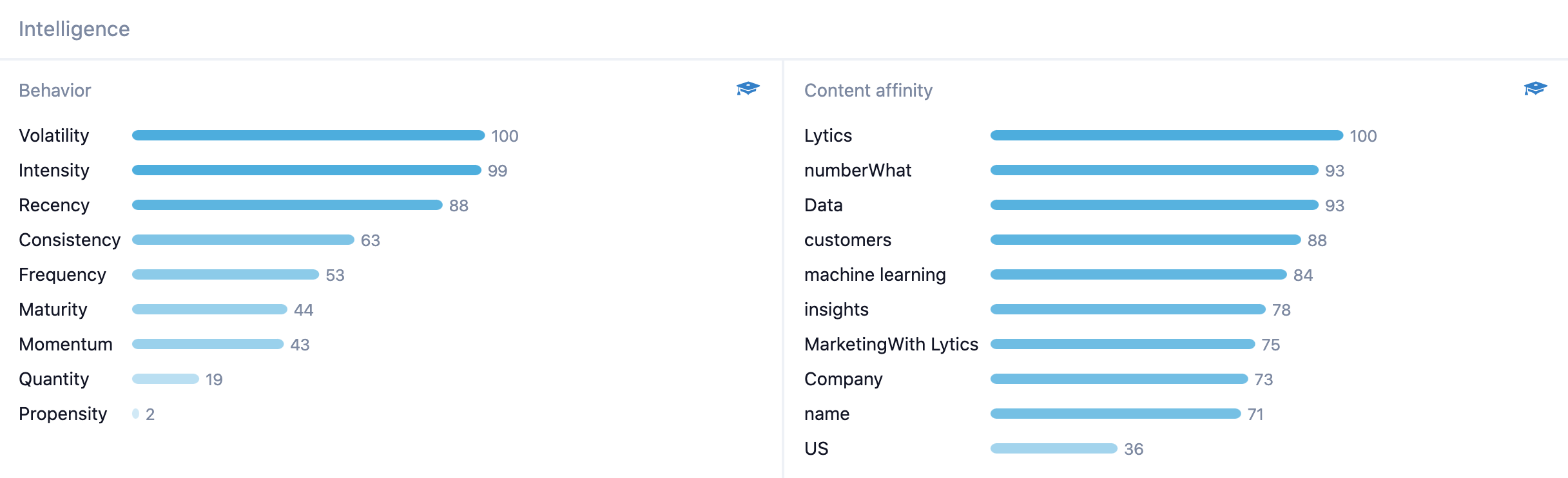The height and width of the screenshot is (478, 1568).
Task: Click the Frequency label
Action: [x=63, y=274]
